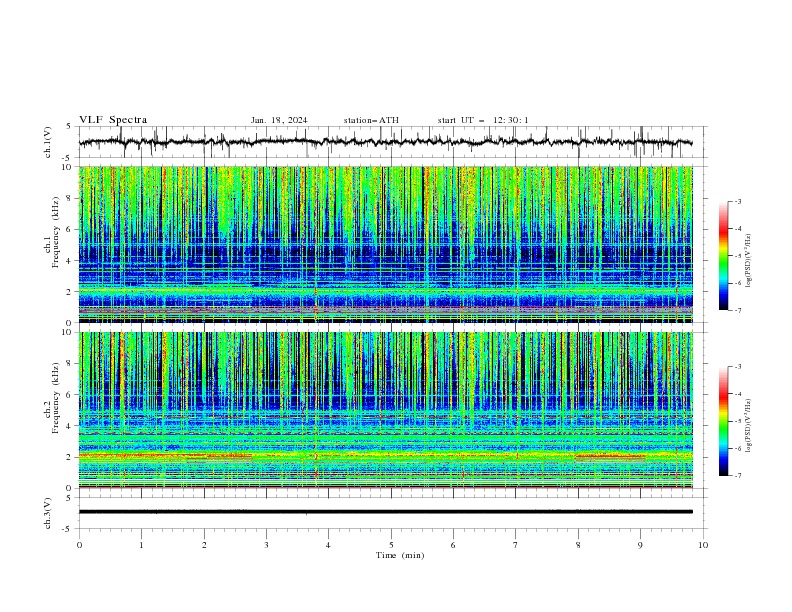Click the ch.2 spectrogram panel
This screenshot has width=792, height=612.
(x=386, y=410)
